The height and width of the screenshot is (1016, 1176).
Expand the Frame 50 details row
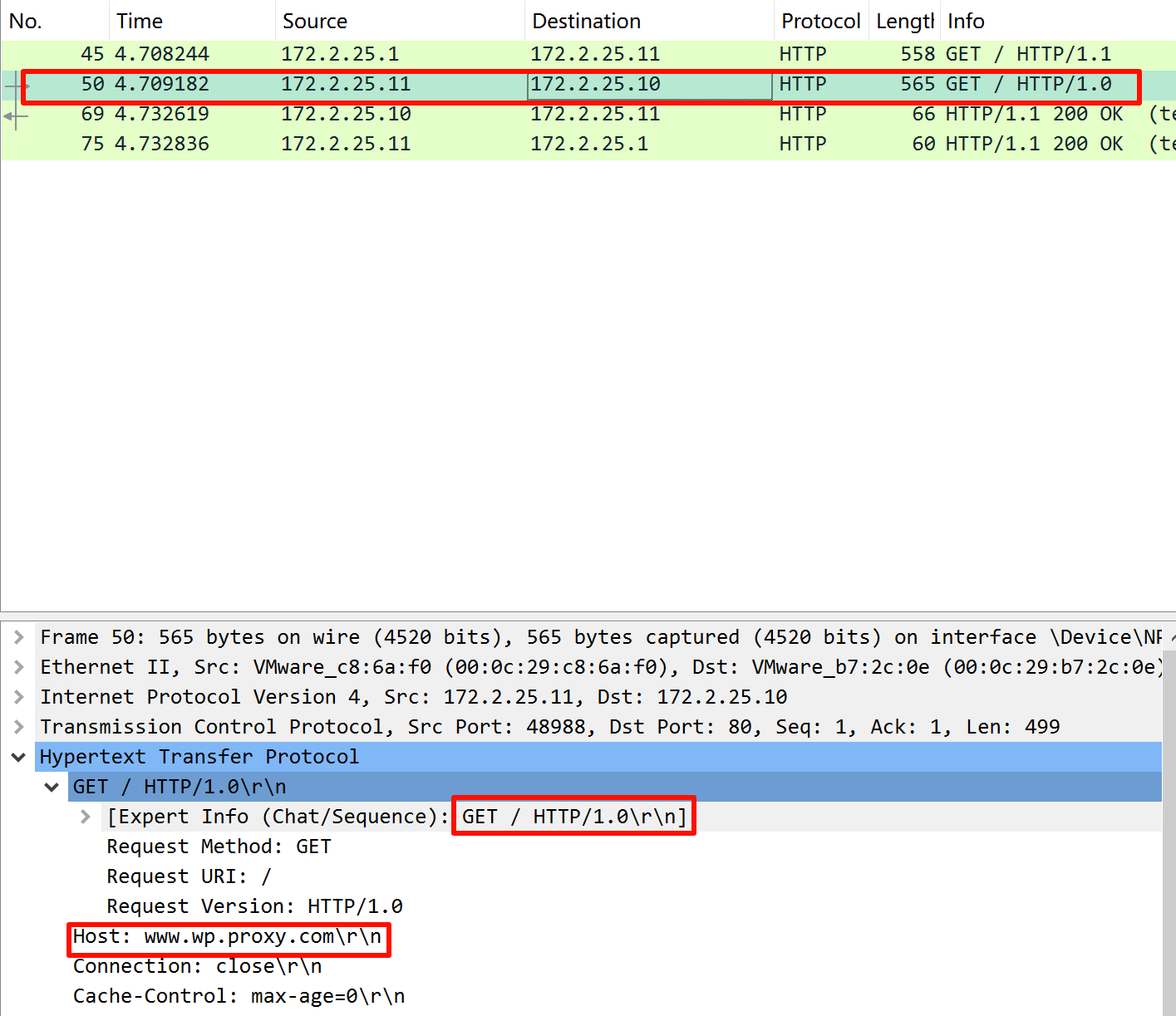point(18,637)
